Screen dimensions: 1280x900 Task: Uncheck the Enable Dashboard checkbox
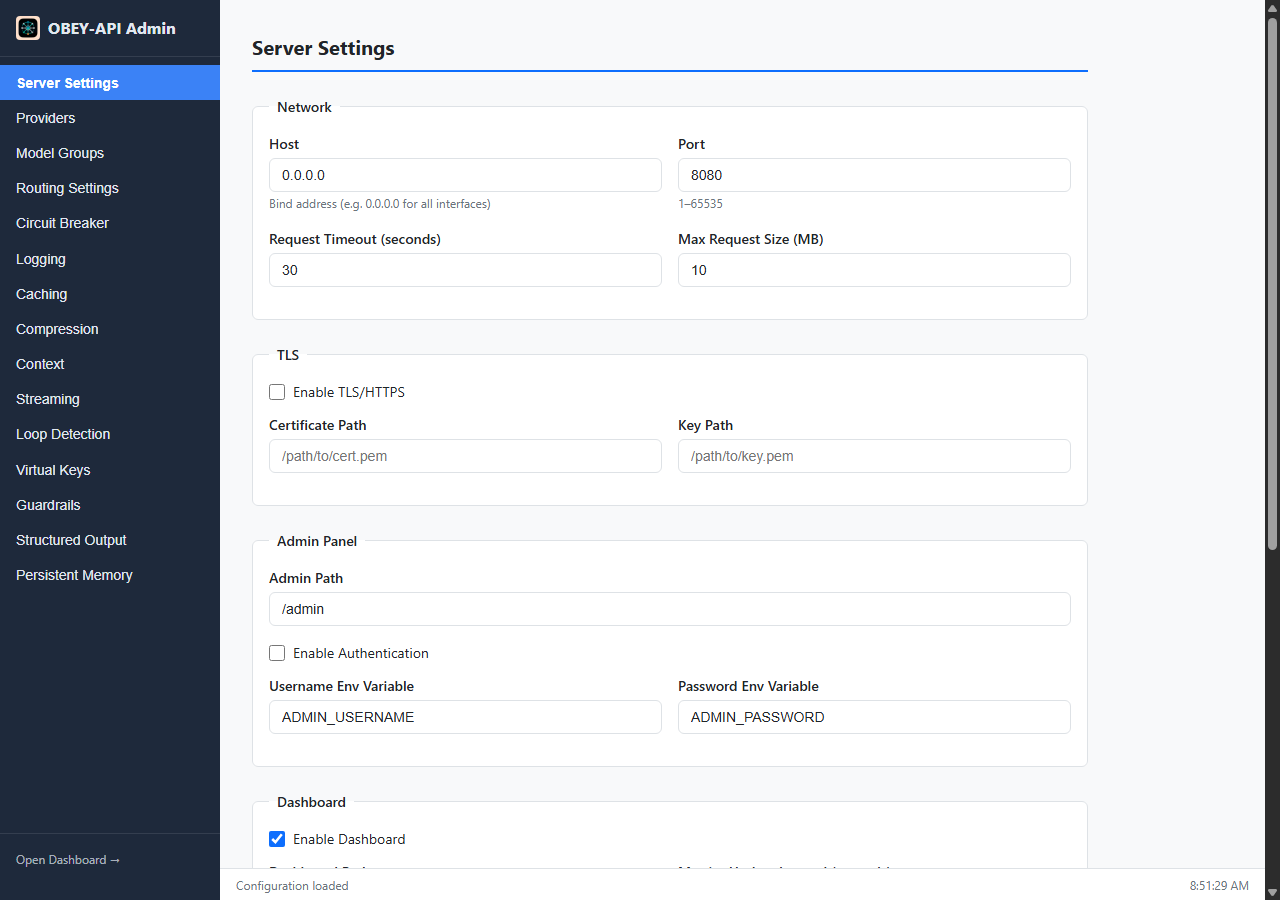pos(277,839)
